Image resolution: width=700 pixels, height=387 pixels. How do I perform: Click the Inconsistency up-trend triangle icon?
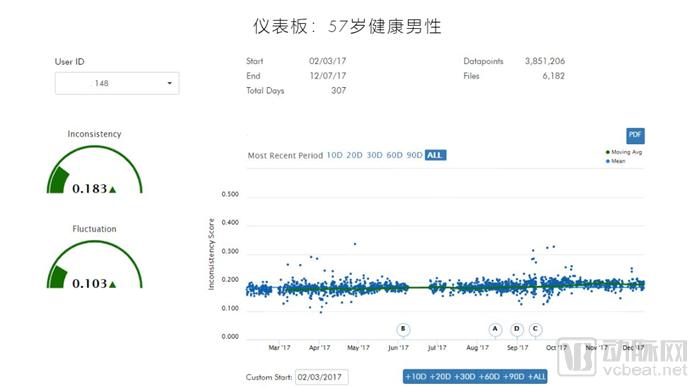pos(112,190)
